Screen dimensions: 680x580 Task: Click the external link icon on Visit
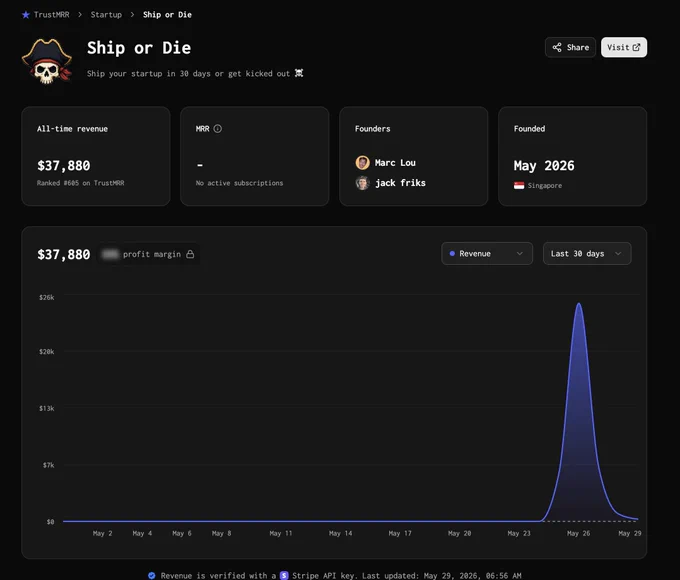tap(636, 47)
